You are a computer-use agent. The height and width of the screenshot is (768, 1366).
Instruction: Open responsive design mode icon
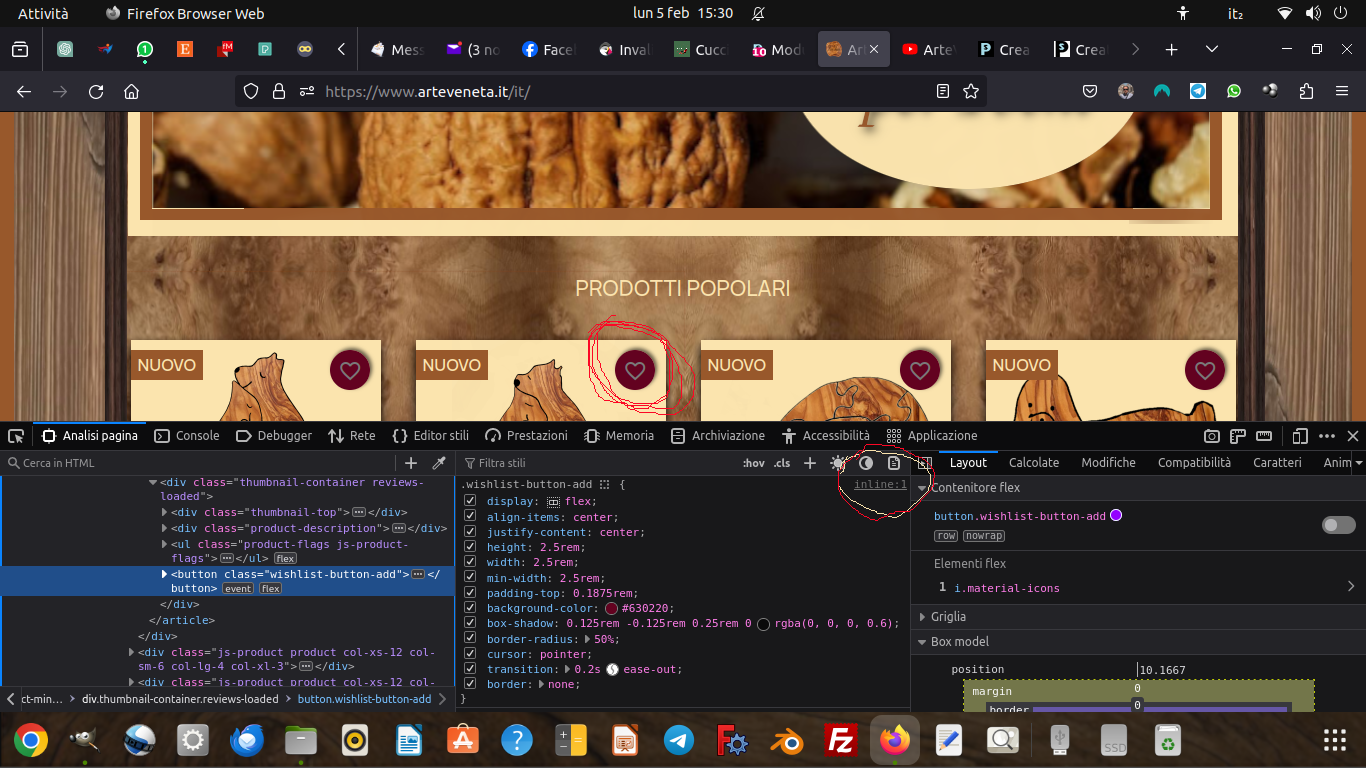pos(1299,436)
